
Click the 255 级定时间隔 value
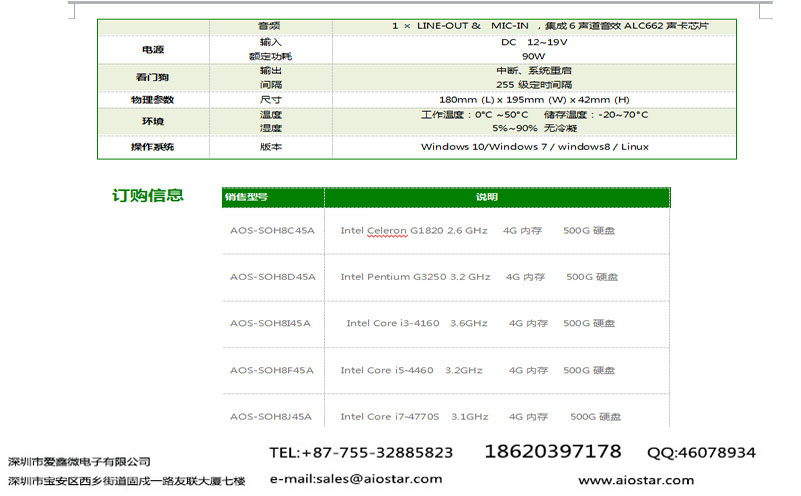534,85
